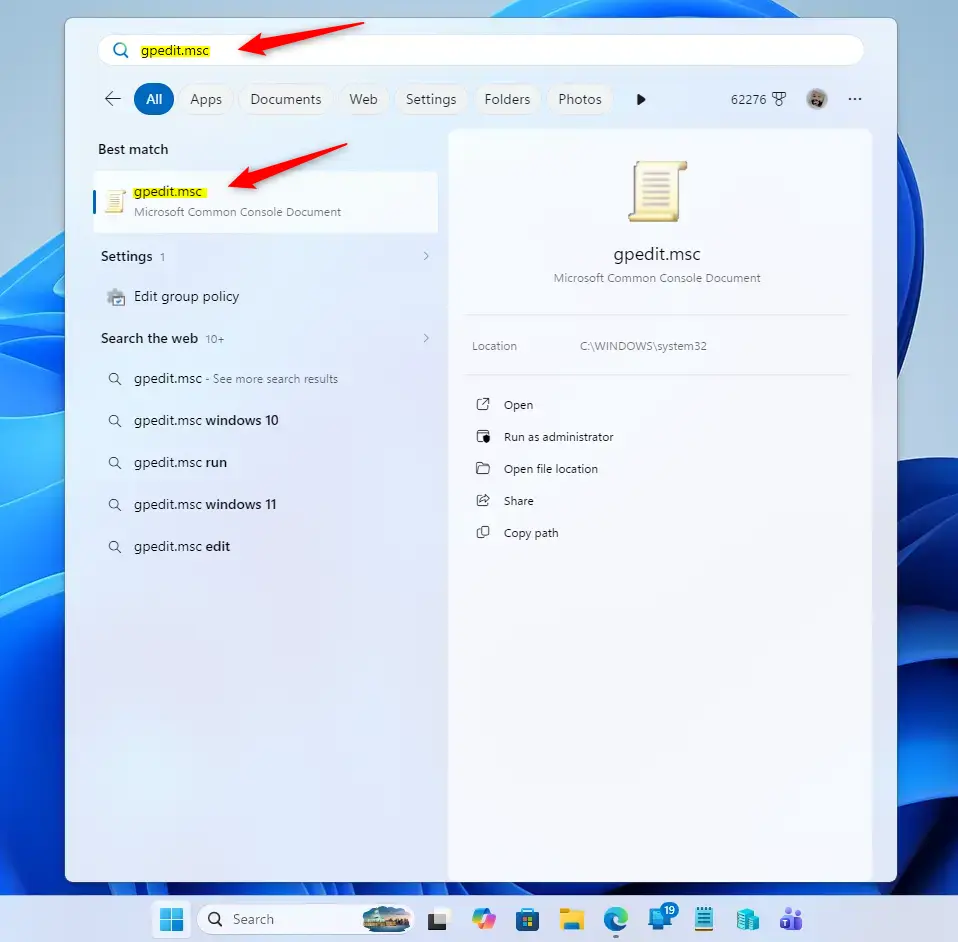Screen dimensions: 958x942
Task: Select 'gpedit.msc edit' web suggestion
Action: click(265, 547)
